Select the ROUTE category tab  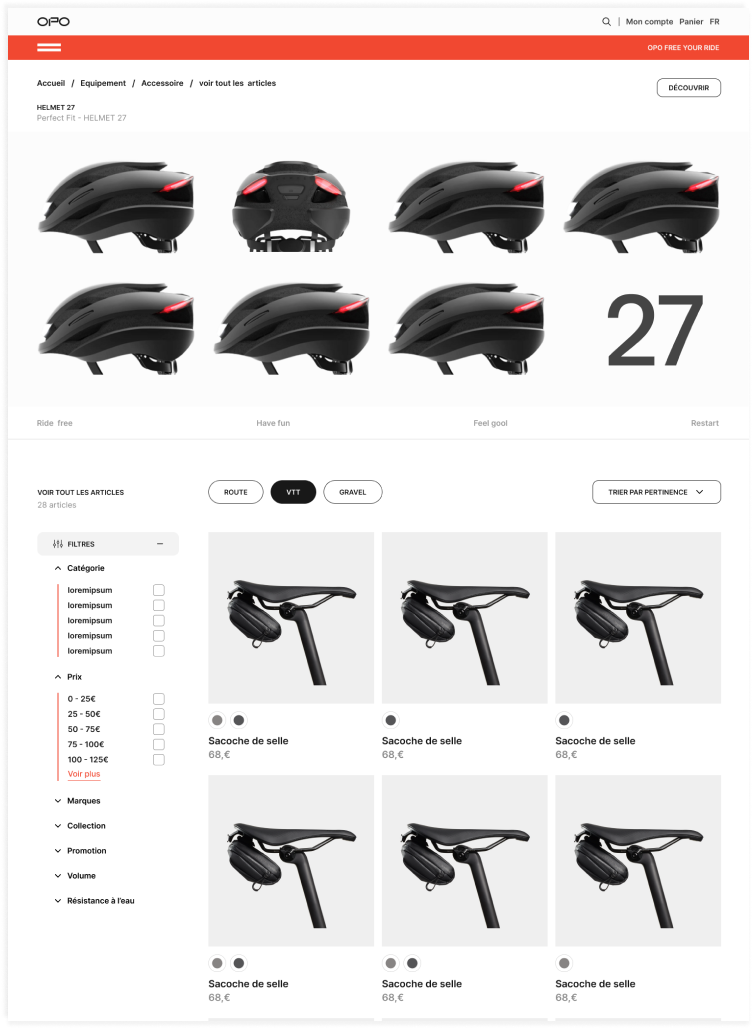(x=236, y=492)
